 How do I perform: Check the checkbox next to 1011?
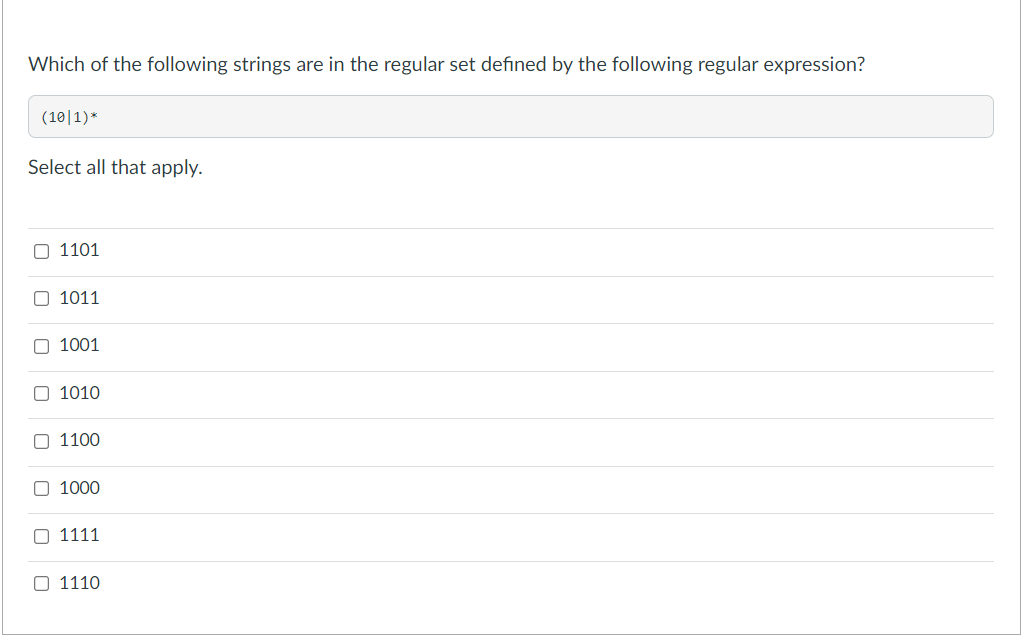click(41, 298)
